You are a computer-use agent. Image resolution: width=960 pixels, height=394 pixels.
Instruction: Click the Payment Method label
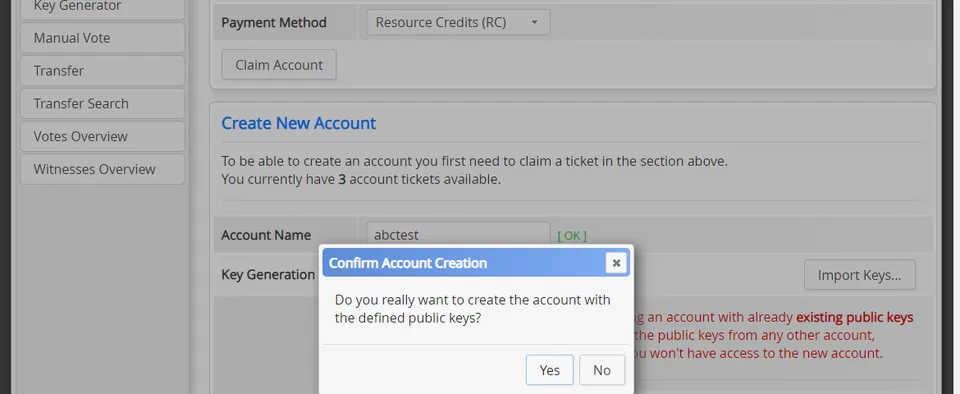[x=274, y=23]
